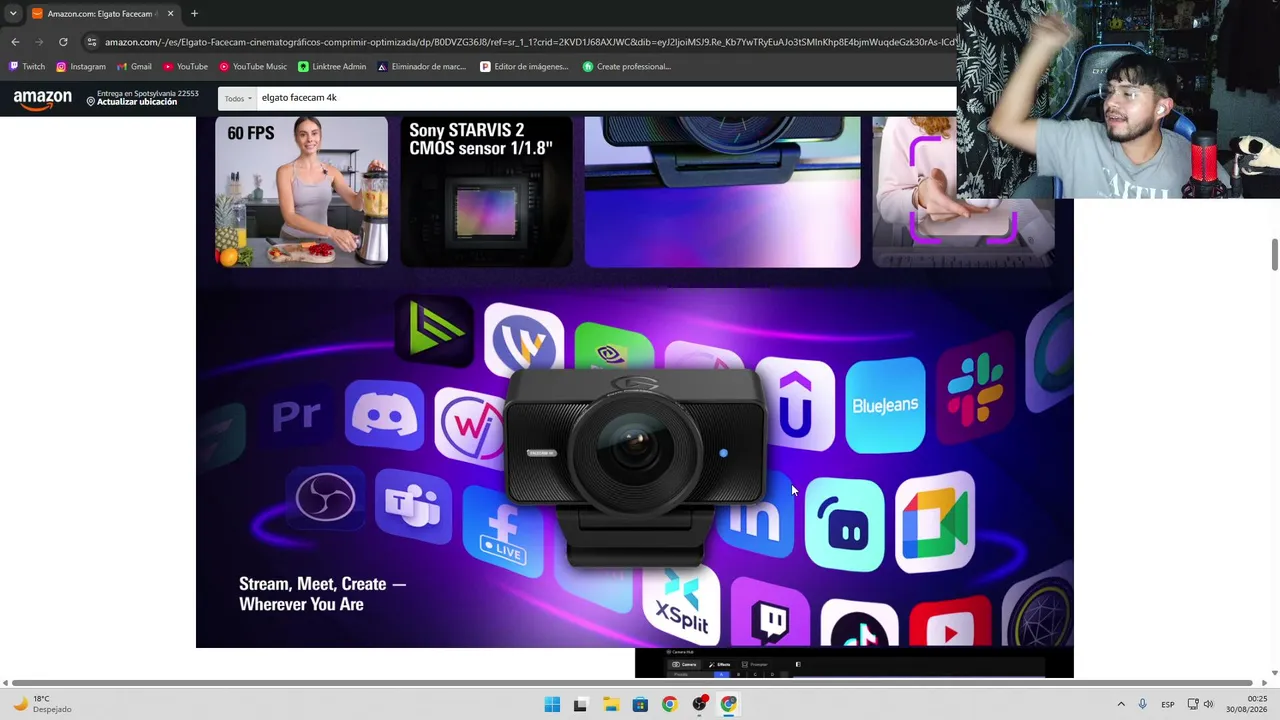Show hidden system tray icons
1280x720 pixels.
(x=1121, y=704)
